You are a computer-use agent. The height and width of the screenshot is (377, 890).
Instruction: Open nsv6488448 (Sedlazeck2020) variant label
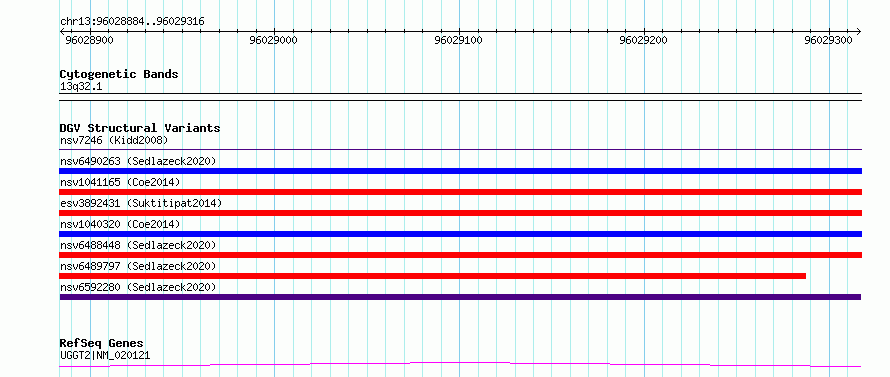(x=138, y=245)
